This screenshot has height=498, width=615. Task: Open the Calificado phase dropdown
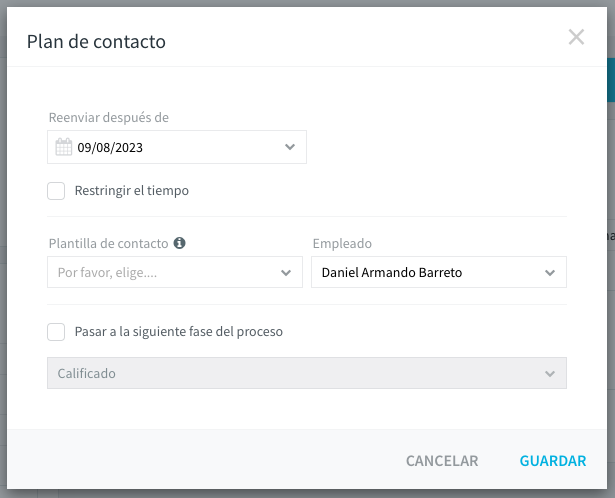coord(307,373)
